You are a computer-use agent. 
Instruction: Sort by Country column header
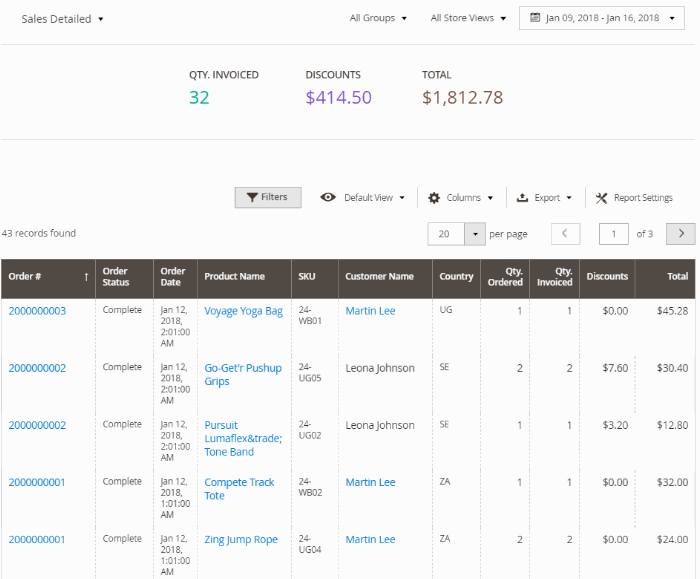(456, 277)
